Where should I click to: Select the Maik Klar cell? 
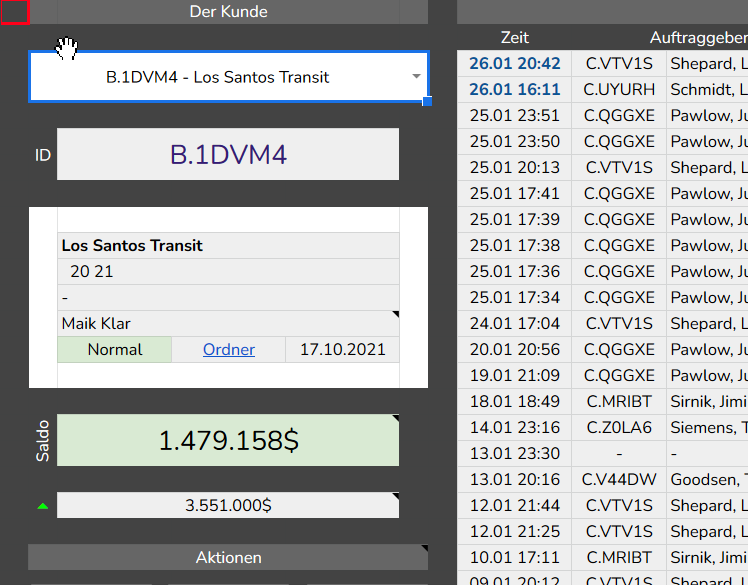pos(228,324)
